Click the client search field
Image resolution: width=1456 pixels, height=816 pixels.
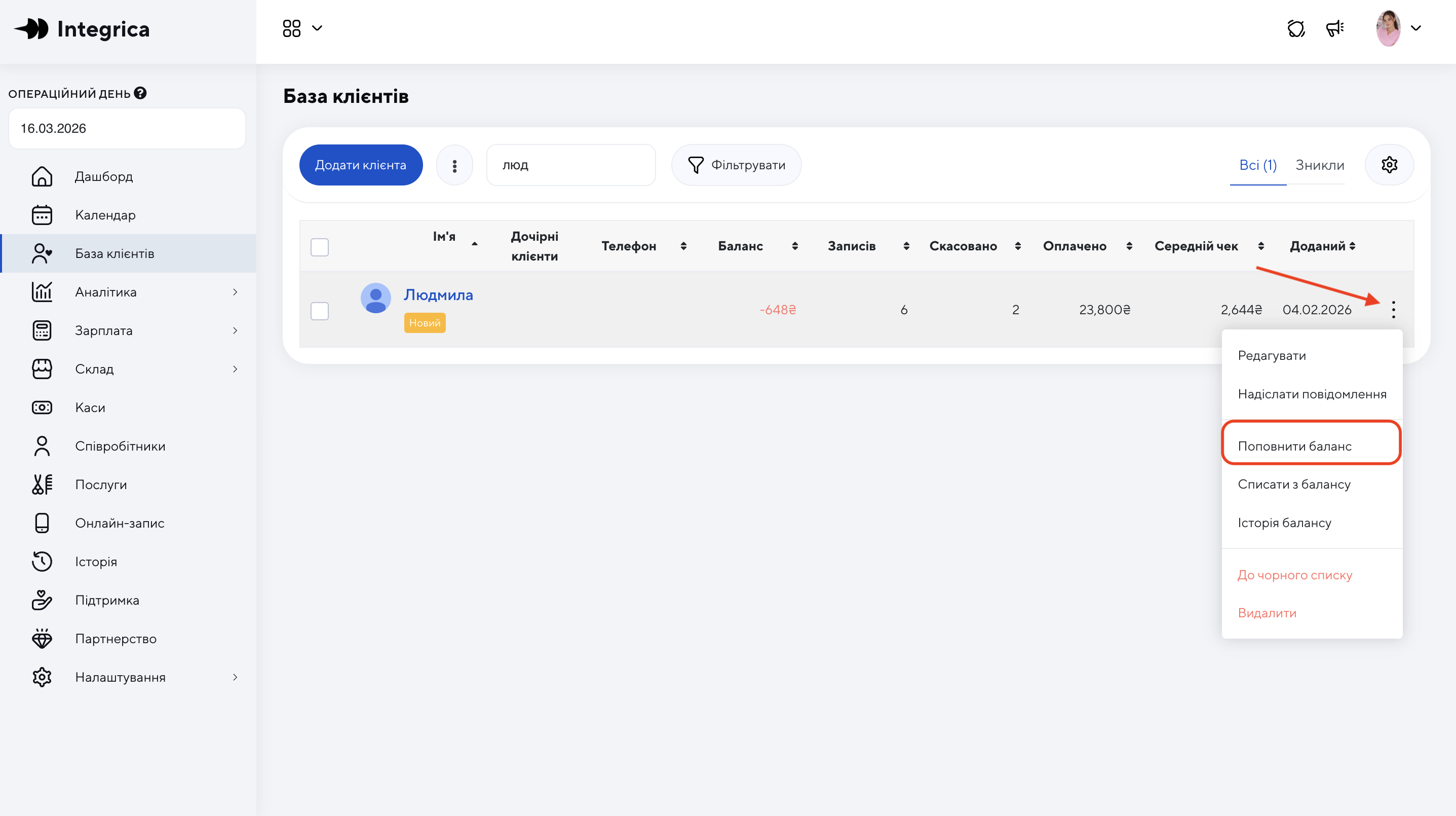pyautogui.click(x=571, y=165)
